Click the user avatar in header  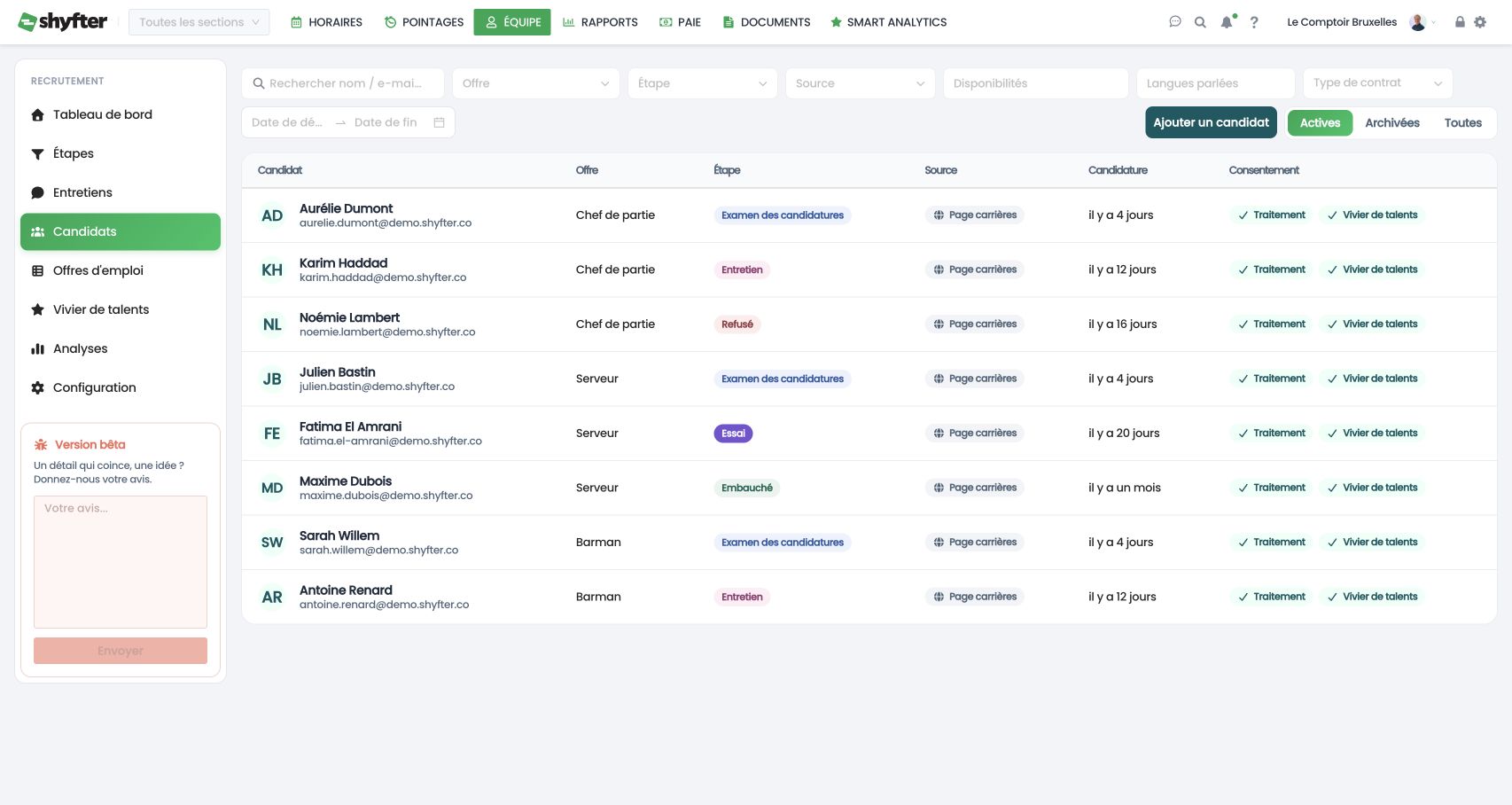tap(1417, 22)
